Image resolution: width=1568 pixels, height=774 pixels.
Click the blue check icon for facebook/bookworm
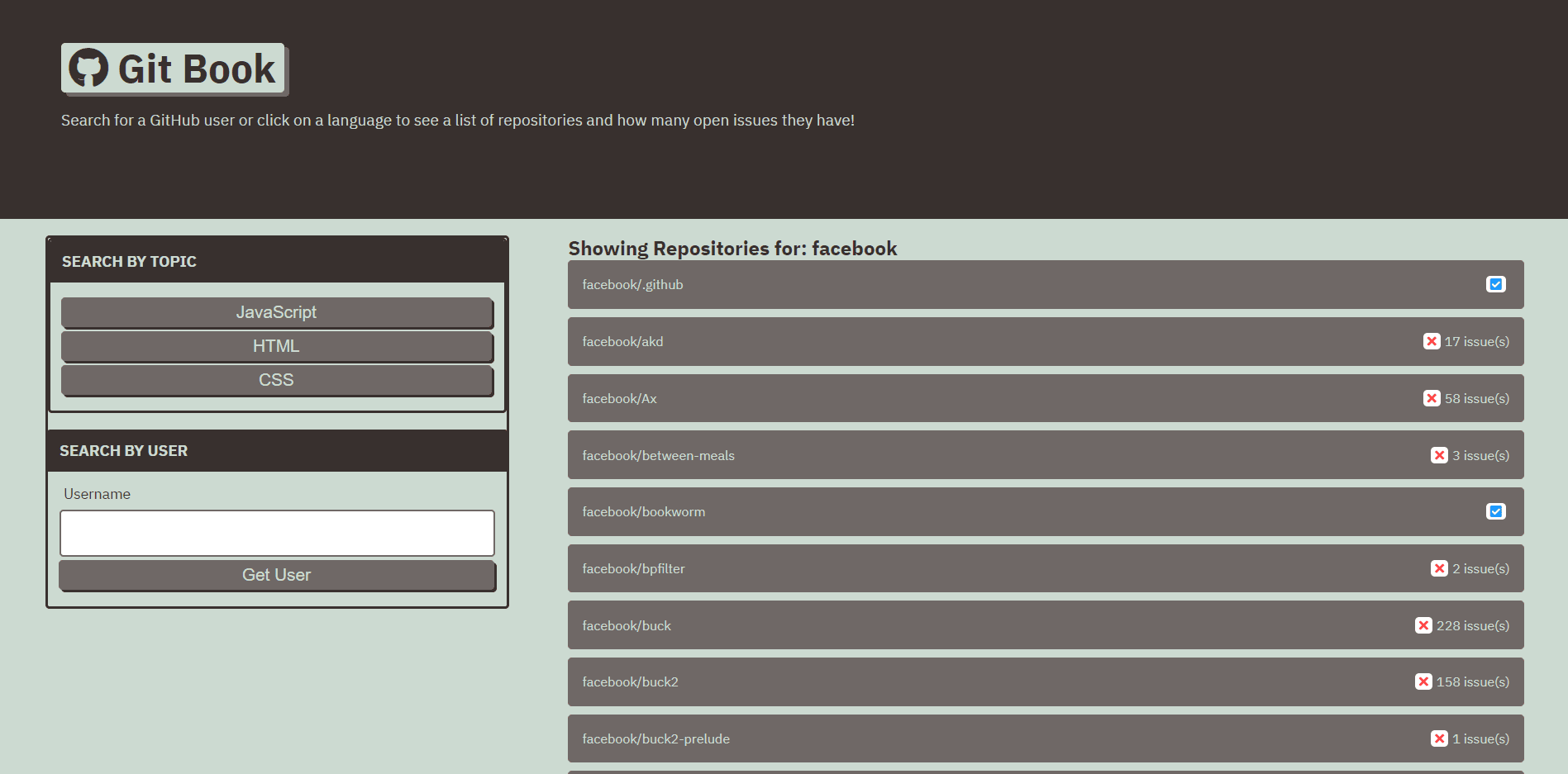point(1495,511)
